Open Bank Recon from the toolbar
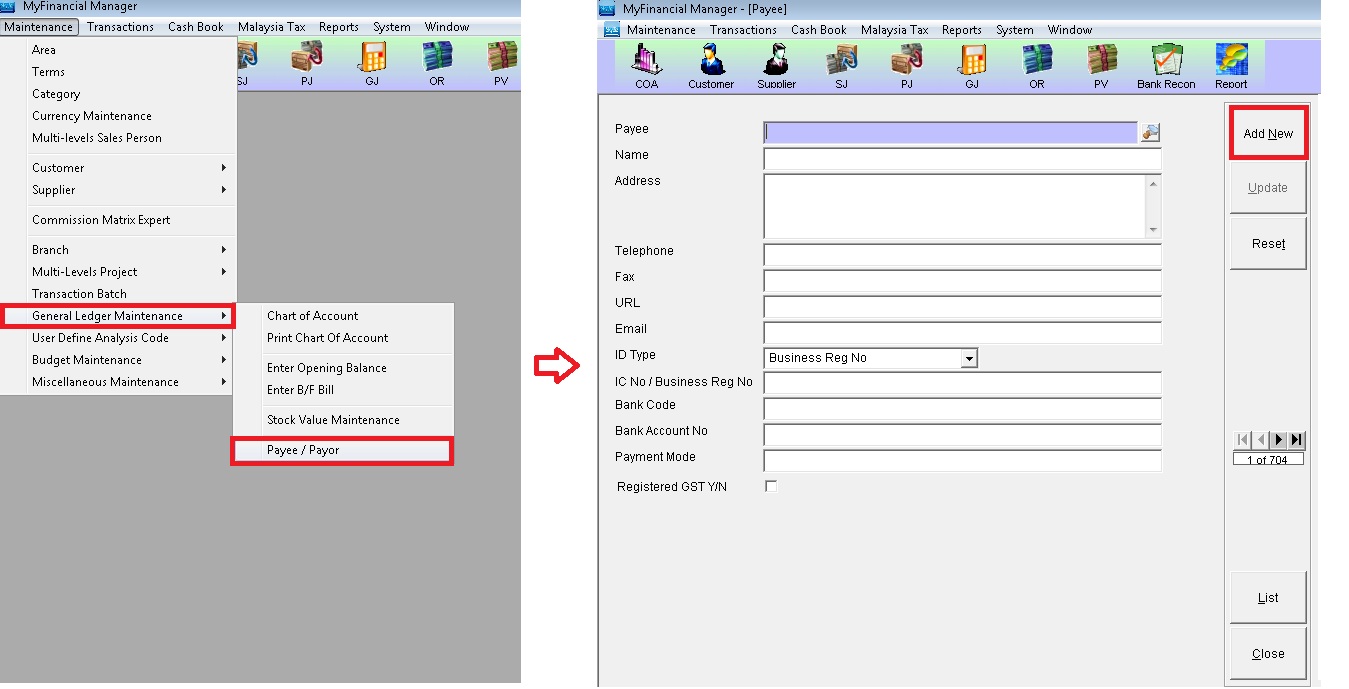Screen dimensions: 1349x689 pyautogui.click(x=1166, y=64)
